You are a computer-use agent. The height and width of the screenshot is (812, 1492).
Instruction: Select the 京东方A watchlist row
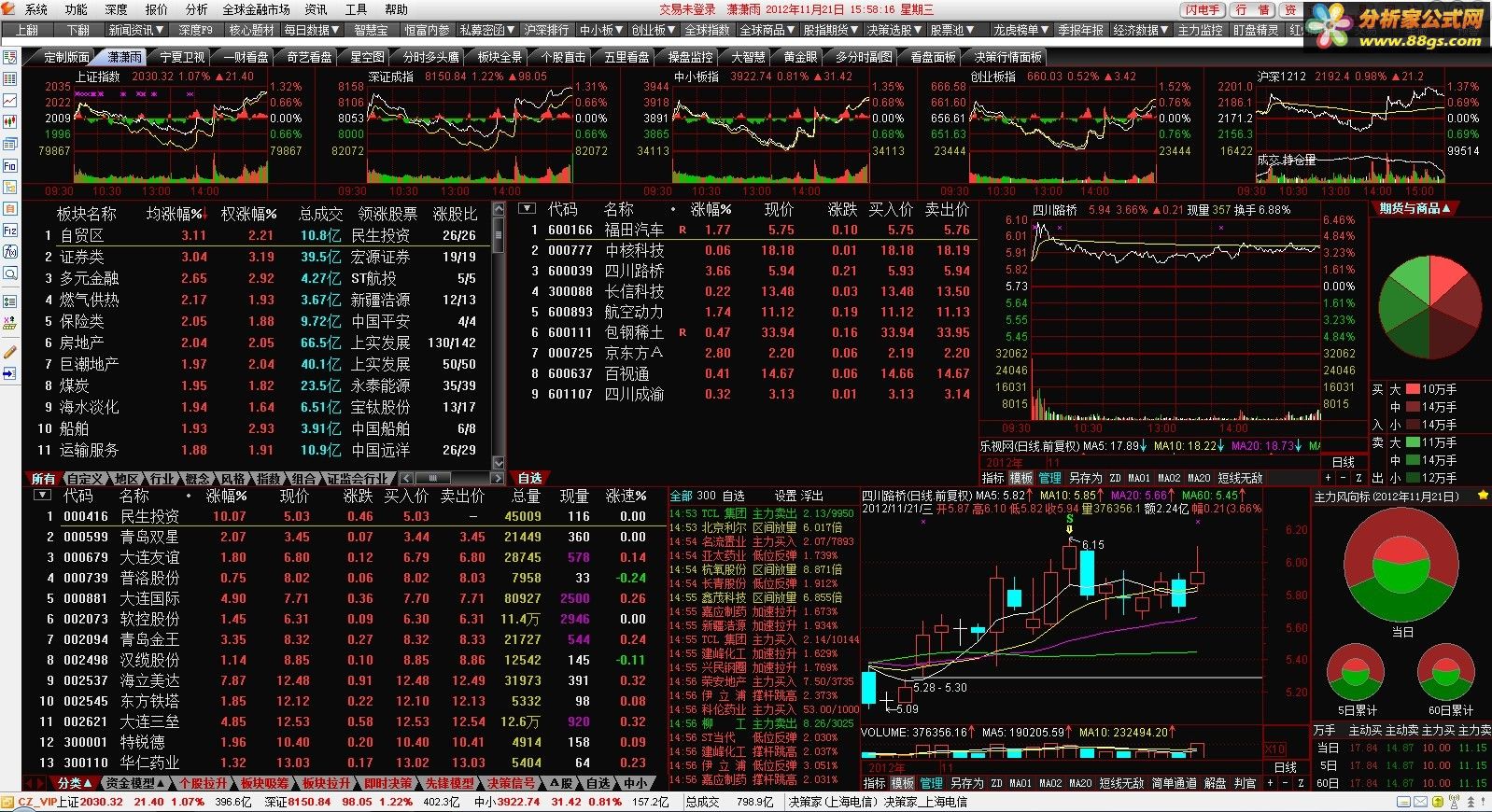coord(747,353)
